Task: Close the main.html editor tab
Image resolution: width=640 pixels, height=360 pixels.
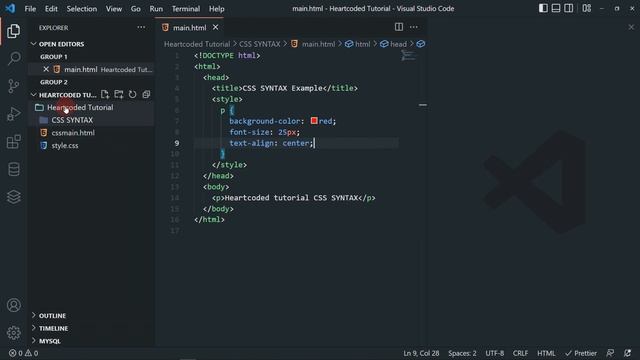Action: (216, 27)
